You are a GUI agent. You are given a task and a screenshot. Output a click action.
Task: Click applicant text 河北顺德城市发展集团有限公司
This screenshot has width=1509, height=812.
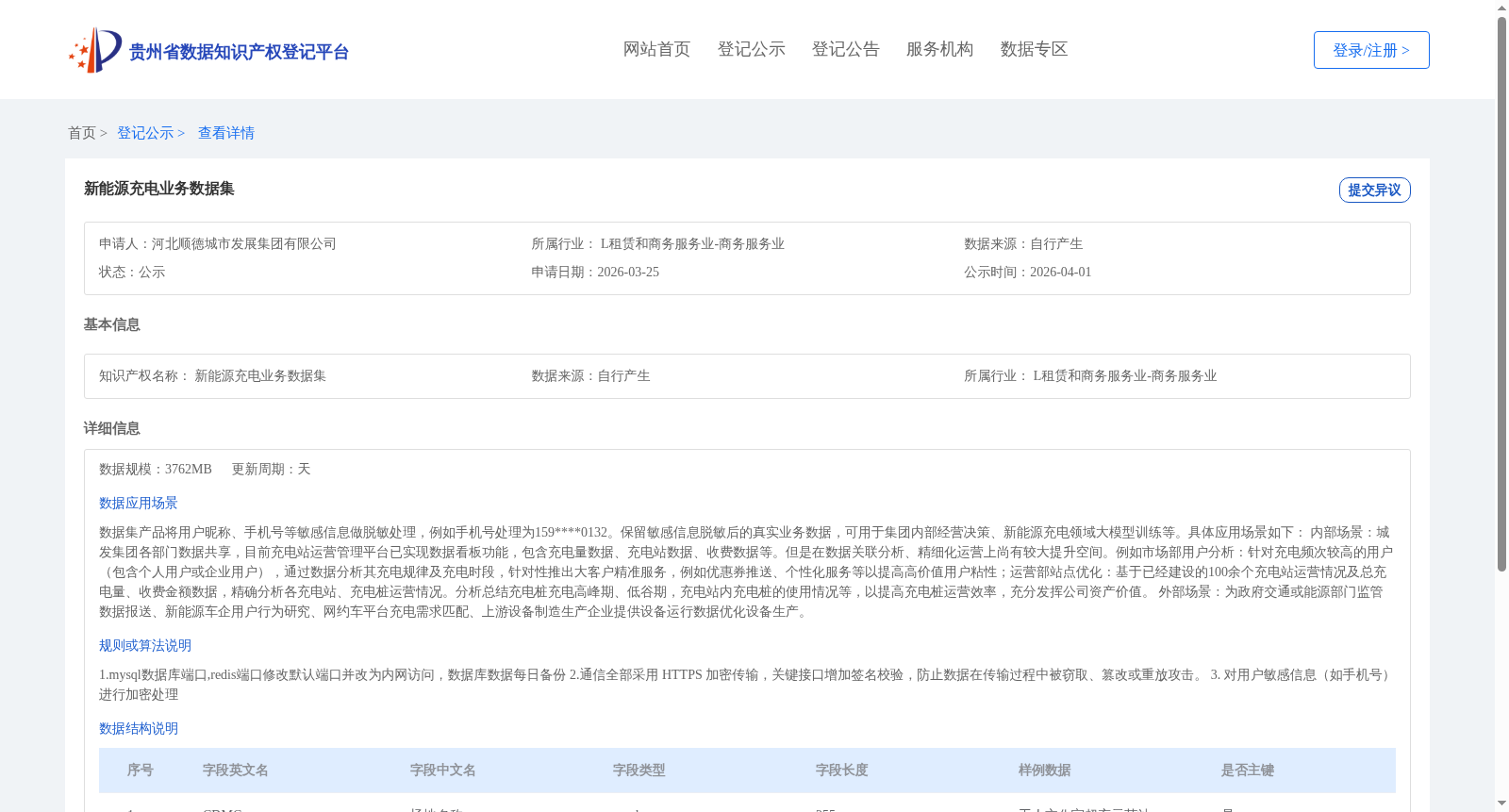pyautogui.click(x=244, y=243)
